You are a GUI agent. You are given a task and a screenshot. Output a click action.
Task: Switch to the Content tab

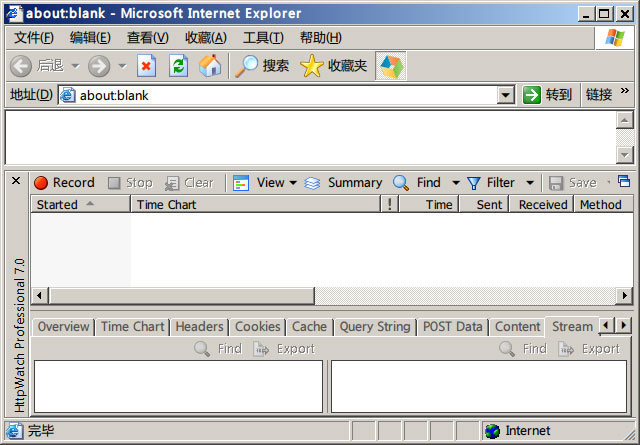click(x=518, y=327)
